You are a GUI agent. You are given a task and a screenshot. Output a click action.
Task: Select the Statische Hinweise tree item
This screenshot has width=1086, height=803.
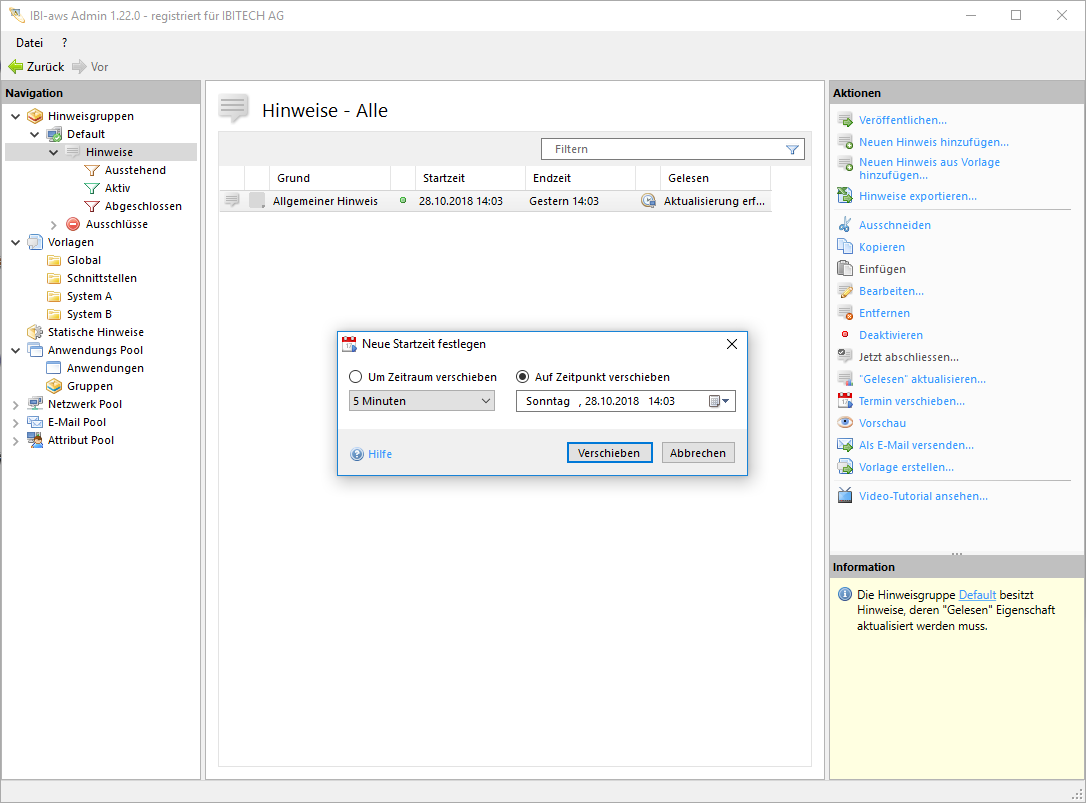(95, 332)
